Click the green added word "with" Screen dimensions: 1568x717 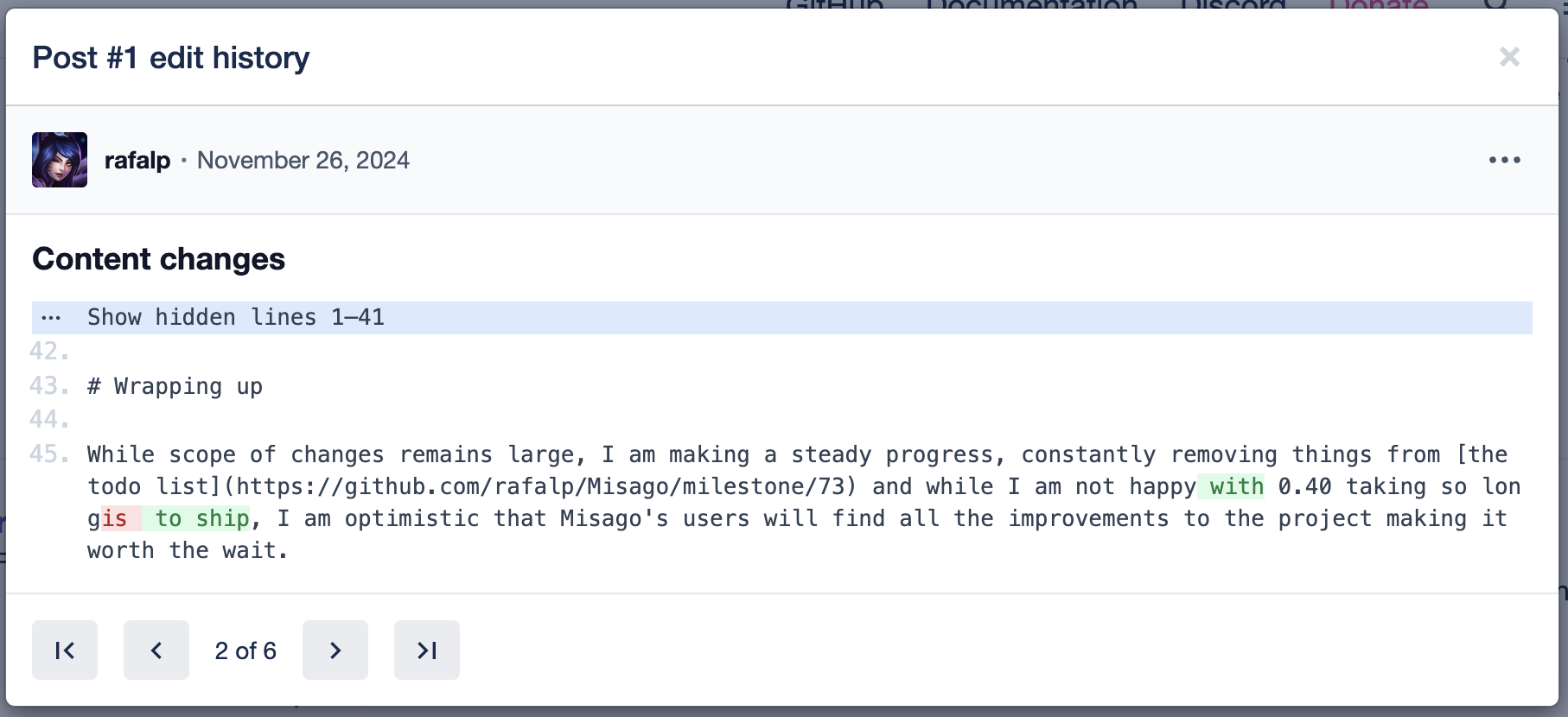(1236, 487)
